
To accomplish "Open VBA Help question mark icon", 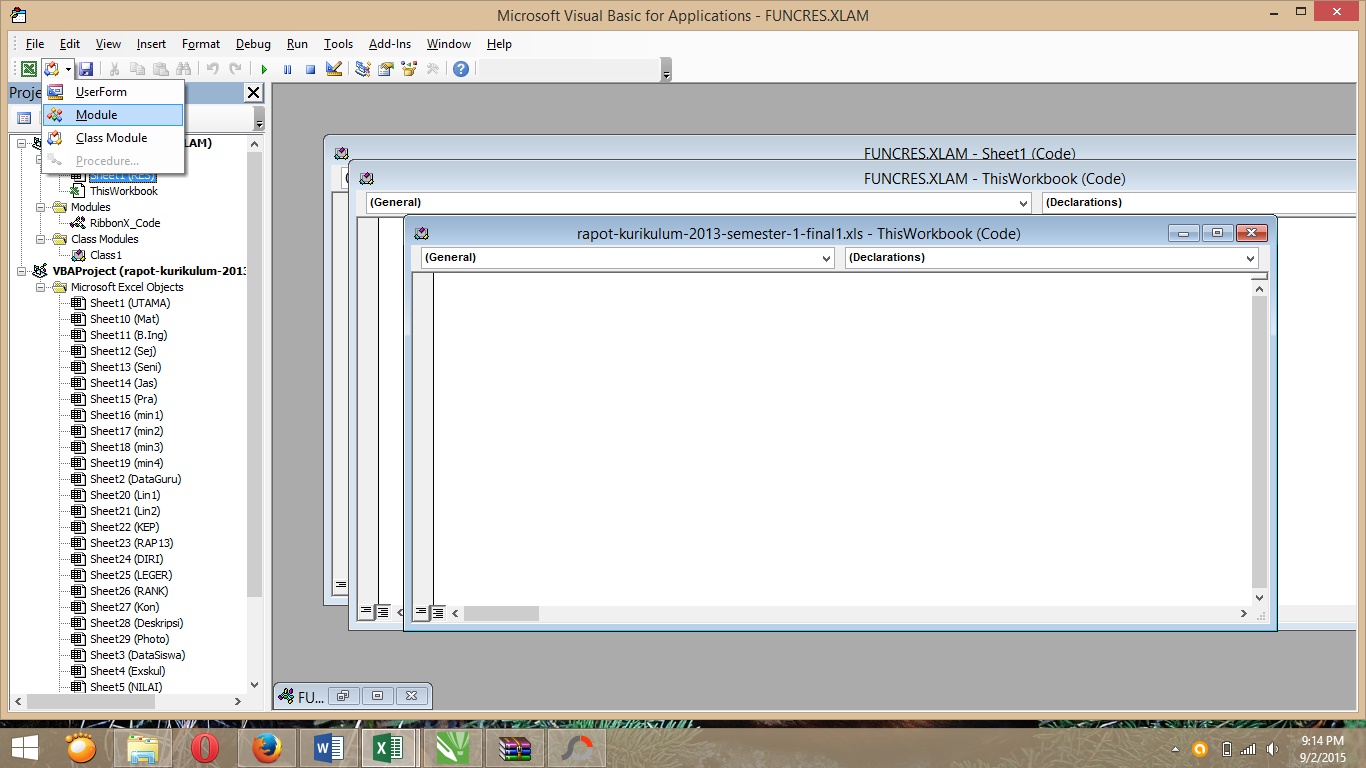I will pyautogui.click(x=461, y=69).
